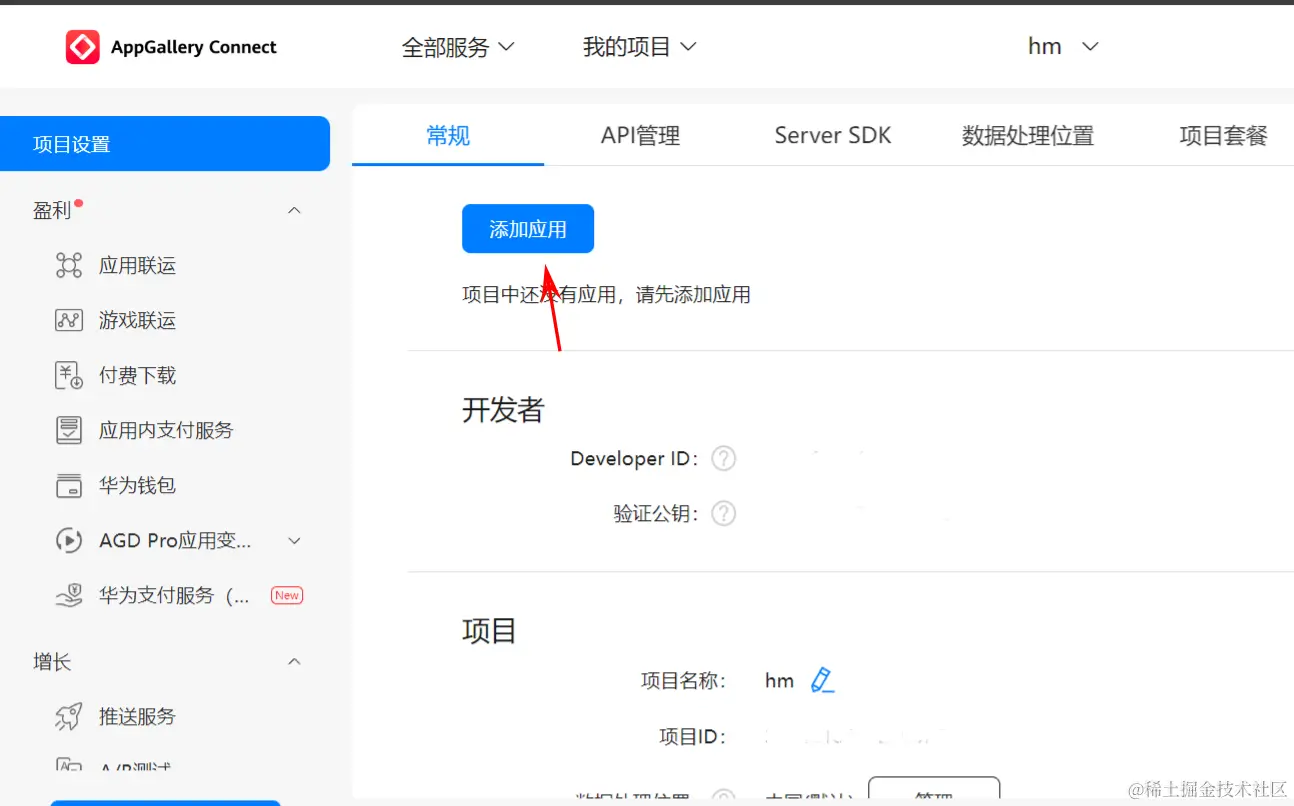This screenshot has height=806, width=1294.
Task: Open 游戏联运 menu item
Action: click(137, 320)
